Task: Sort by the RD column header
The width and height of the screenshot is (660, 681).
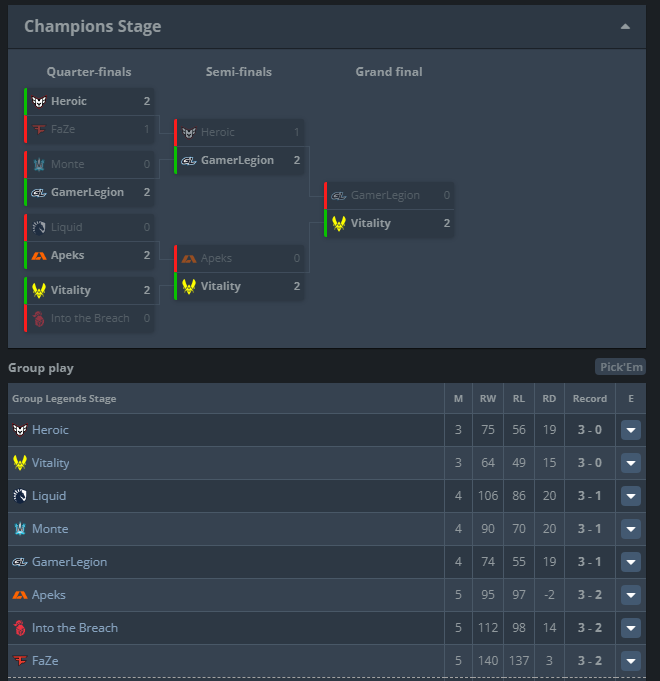Action: click(549, 399)
